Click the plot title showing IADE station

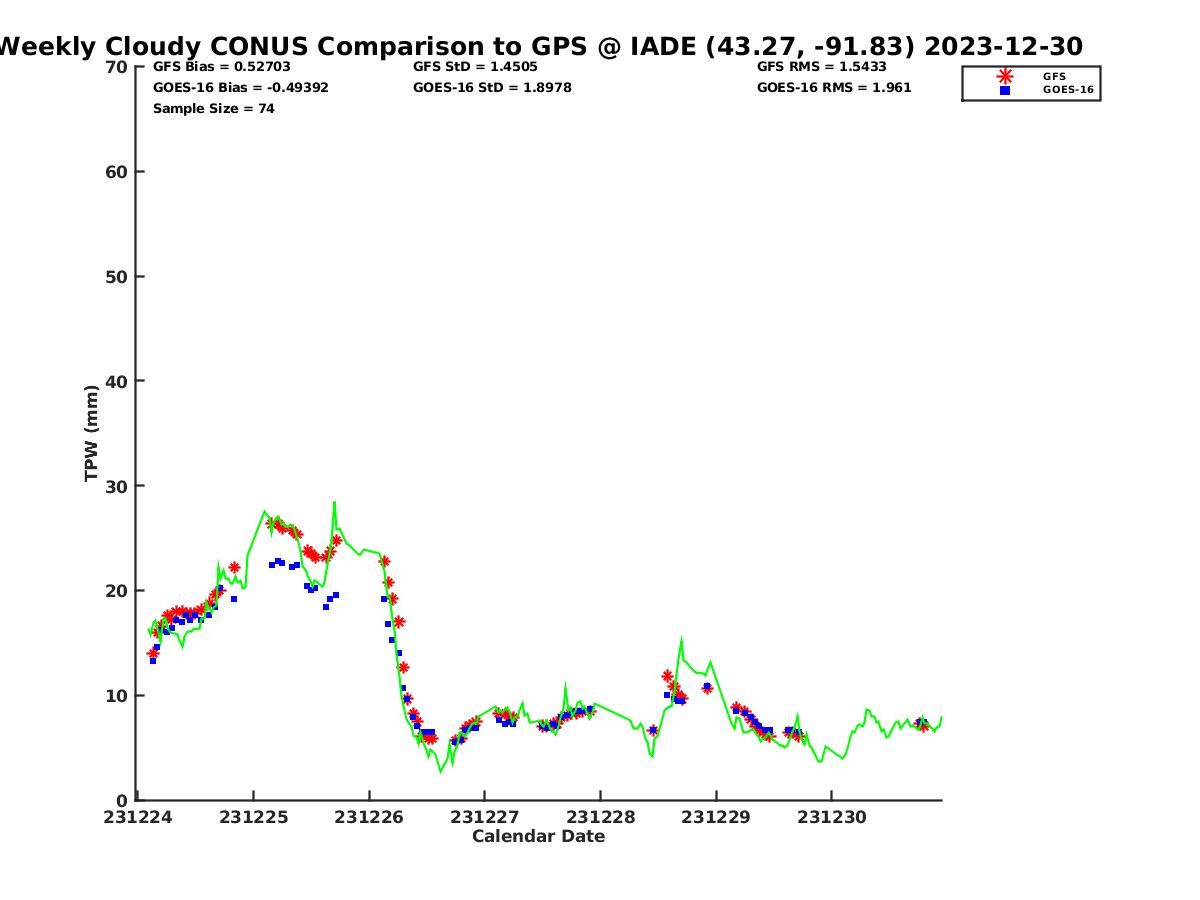point(540,46)
